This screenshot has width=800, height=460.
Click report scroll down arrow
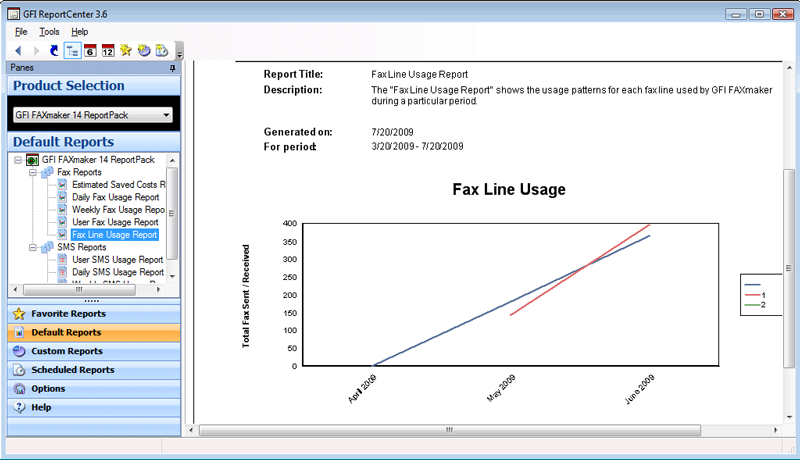coord(789,417)
